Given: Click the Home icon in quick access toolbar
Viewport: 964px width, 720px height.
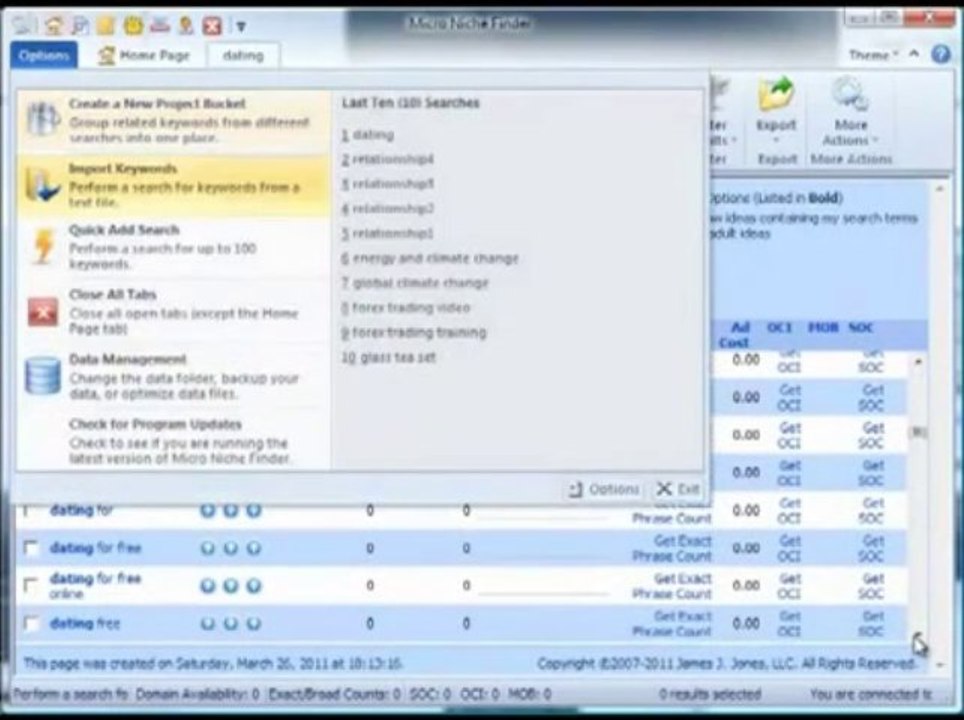Looking at the screenshot, I should pos(54,25).
